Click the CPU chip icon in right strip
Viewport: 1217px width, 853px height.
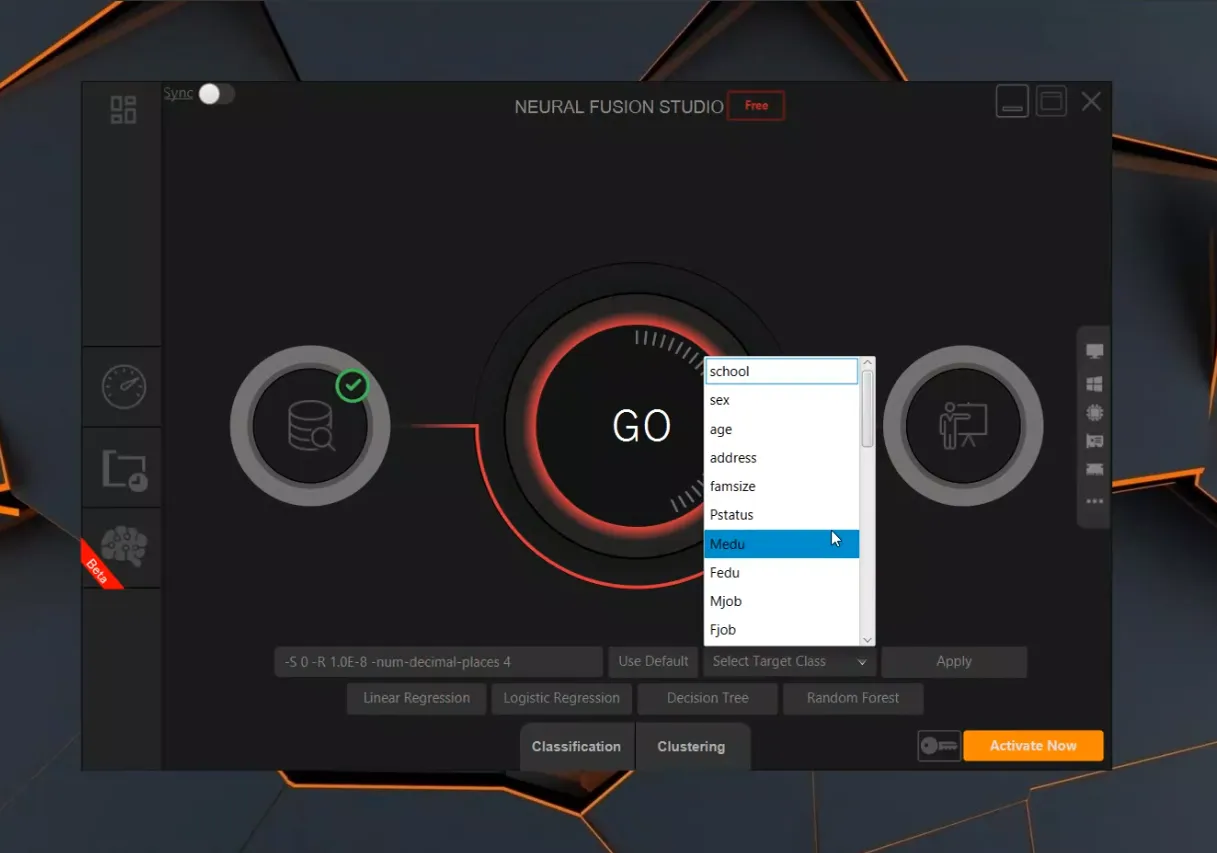(1095, 412)
